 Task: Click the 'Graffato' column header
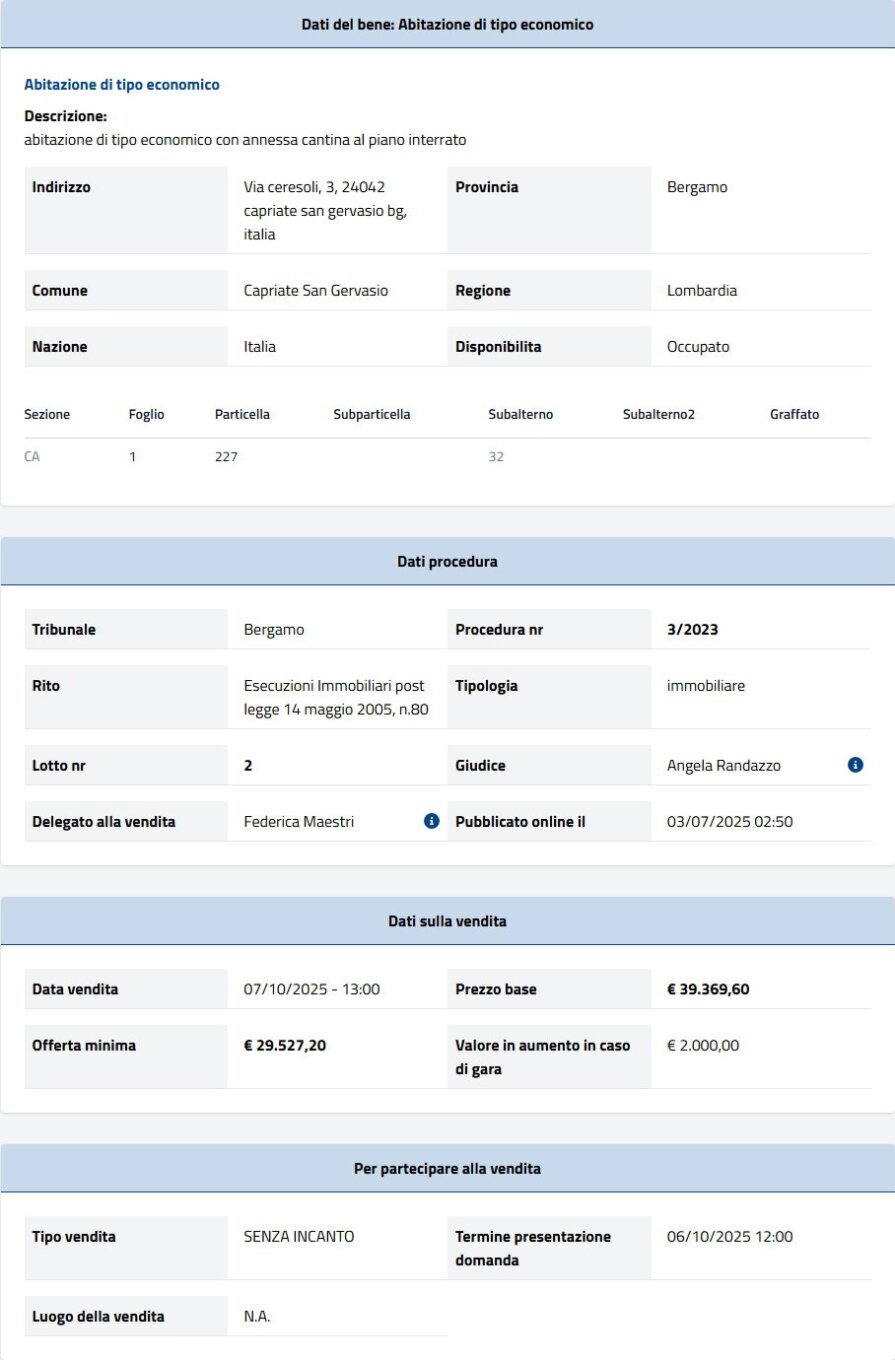(795, 414)
